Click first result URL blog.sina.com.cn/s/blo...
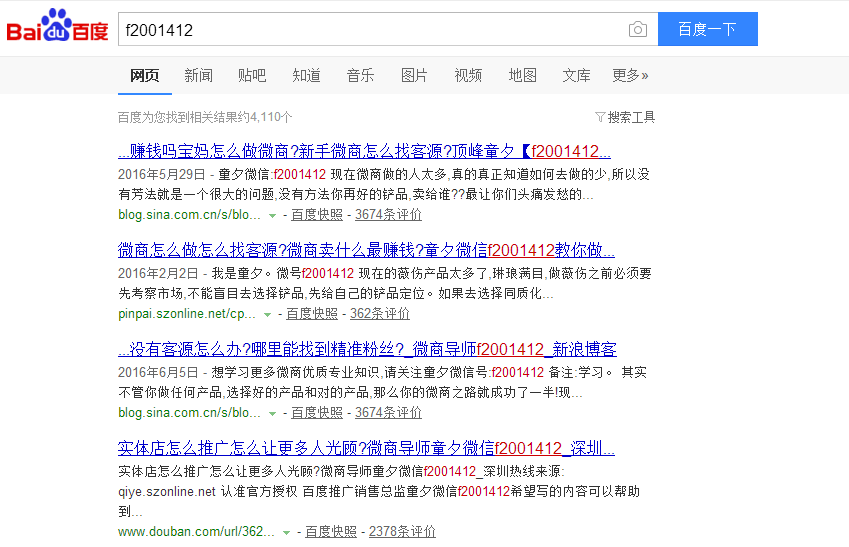 [189, 215]
